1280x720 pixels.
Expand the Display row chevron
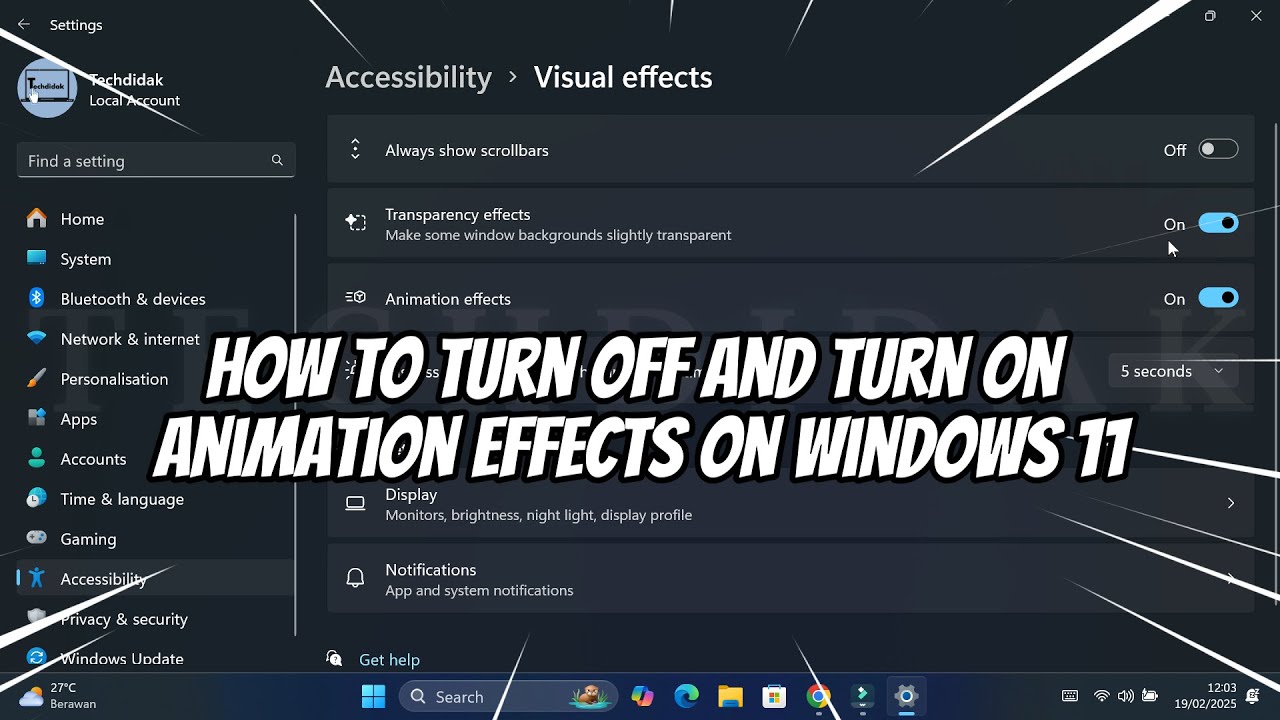(x=1231, y=503)
